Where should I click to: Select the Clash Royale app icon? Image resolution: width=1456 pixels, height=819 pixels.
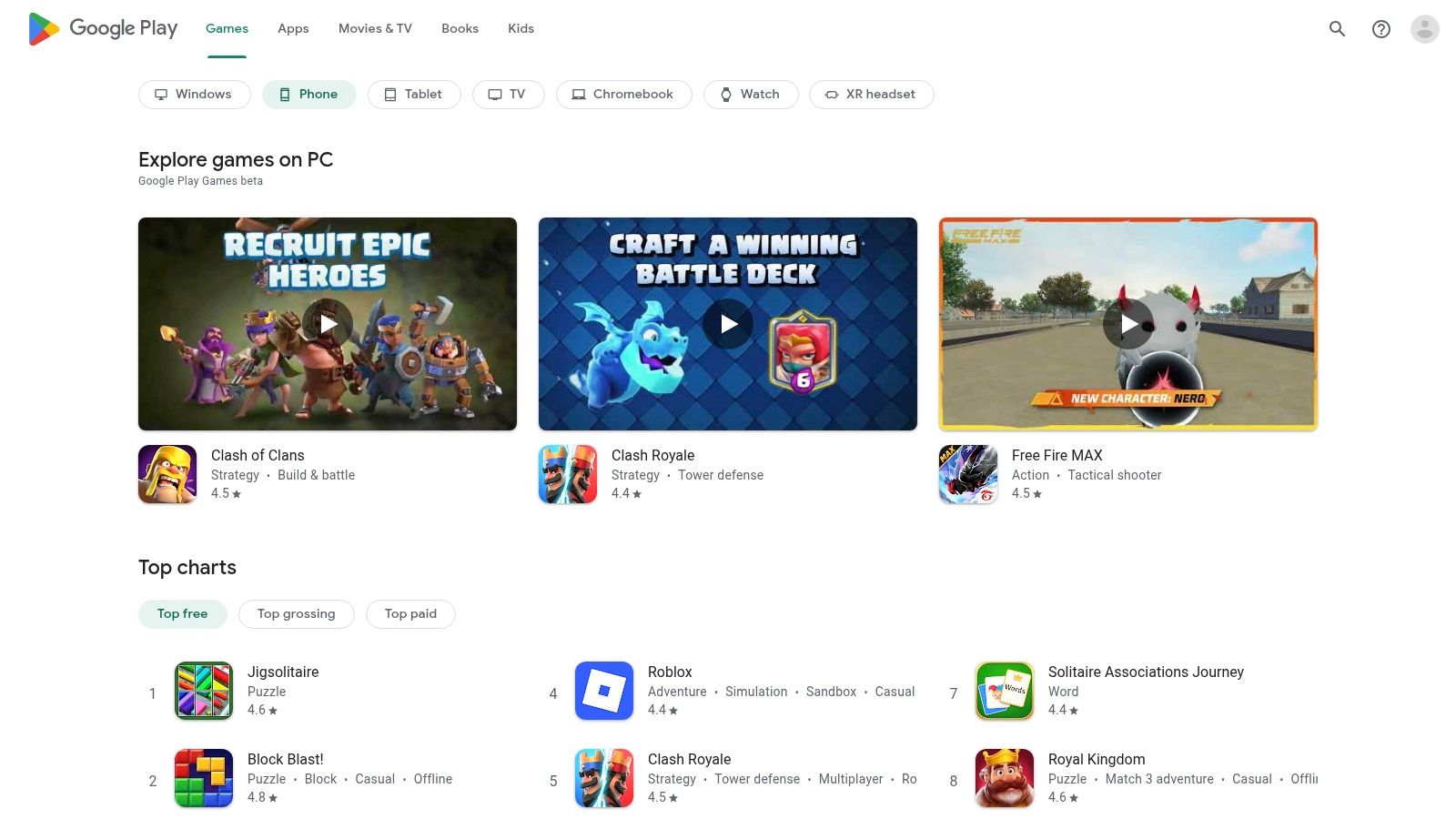pyautogui.click(x=568, y=473)
